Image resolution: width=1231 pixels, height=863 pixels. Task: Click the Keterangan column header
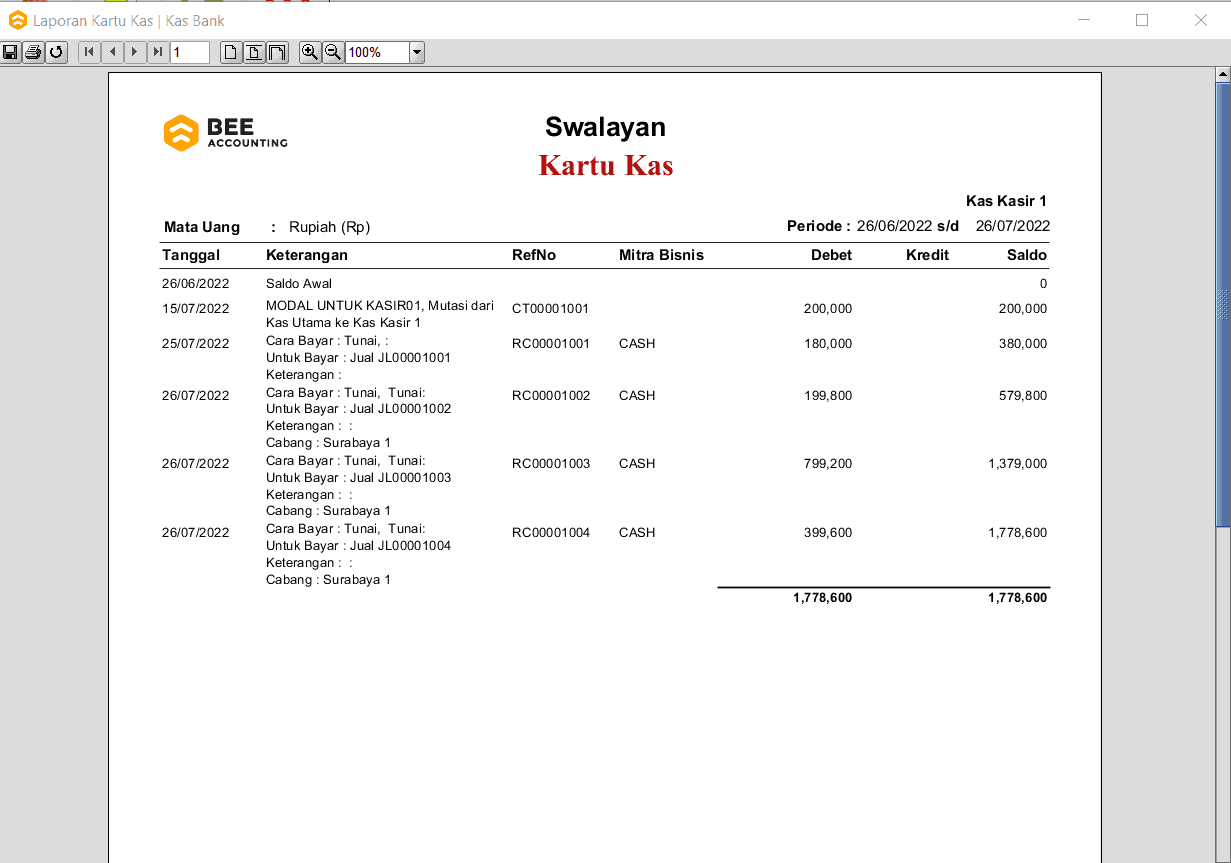click(x=307, y=255)
